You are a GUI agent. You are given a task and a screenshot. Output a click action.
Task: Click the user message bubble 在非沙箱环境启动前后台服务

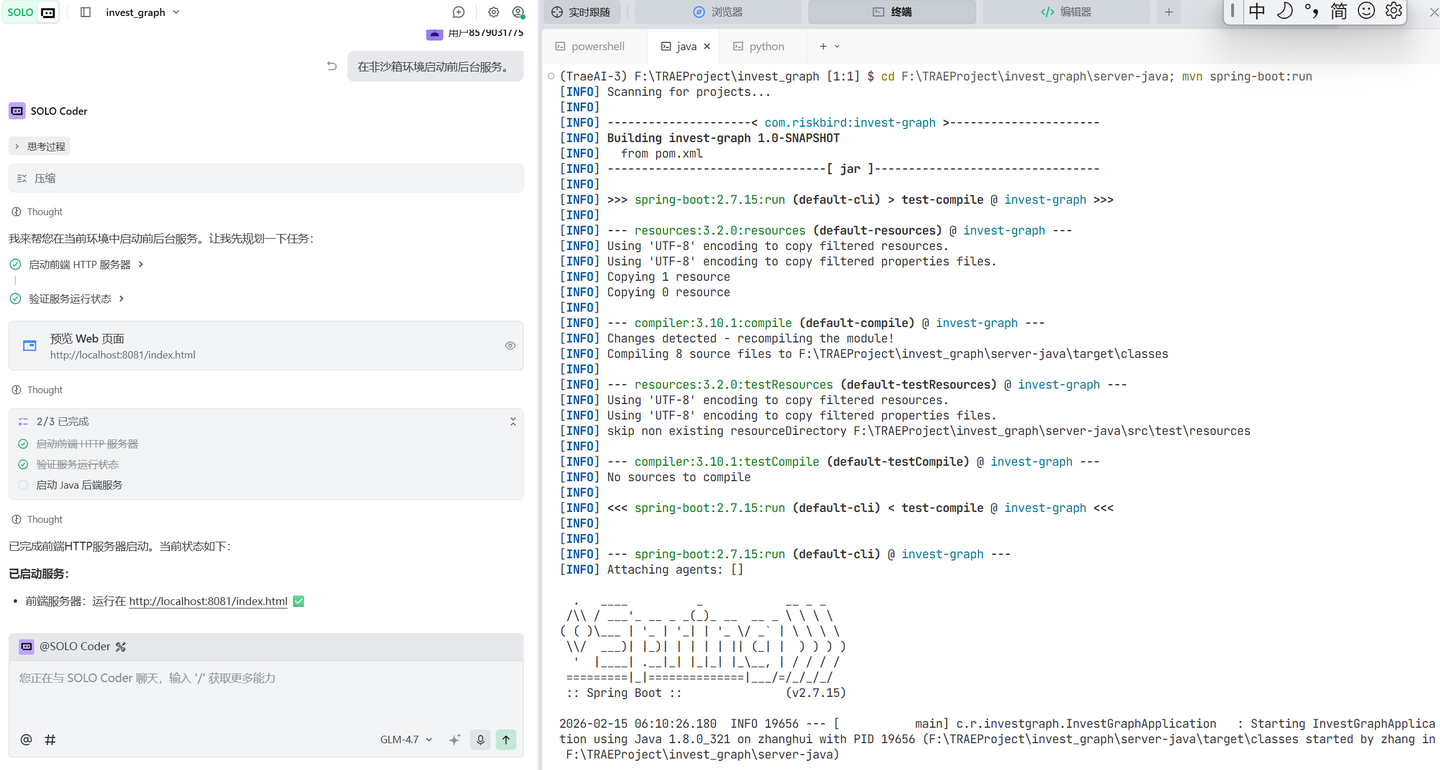pyautogui.click(x=435, y=67)
